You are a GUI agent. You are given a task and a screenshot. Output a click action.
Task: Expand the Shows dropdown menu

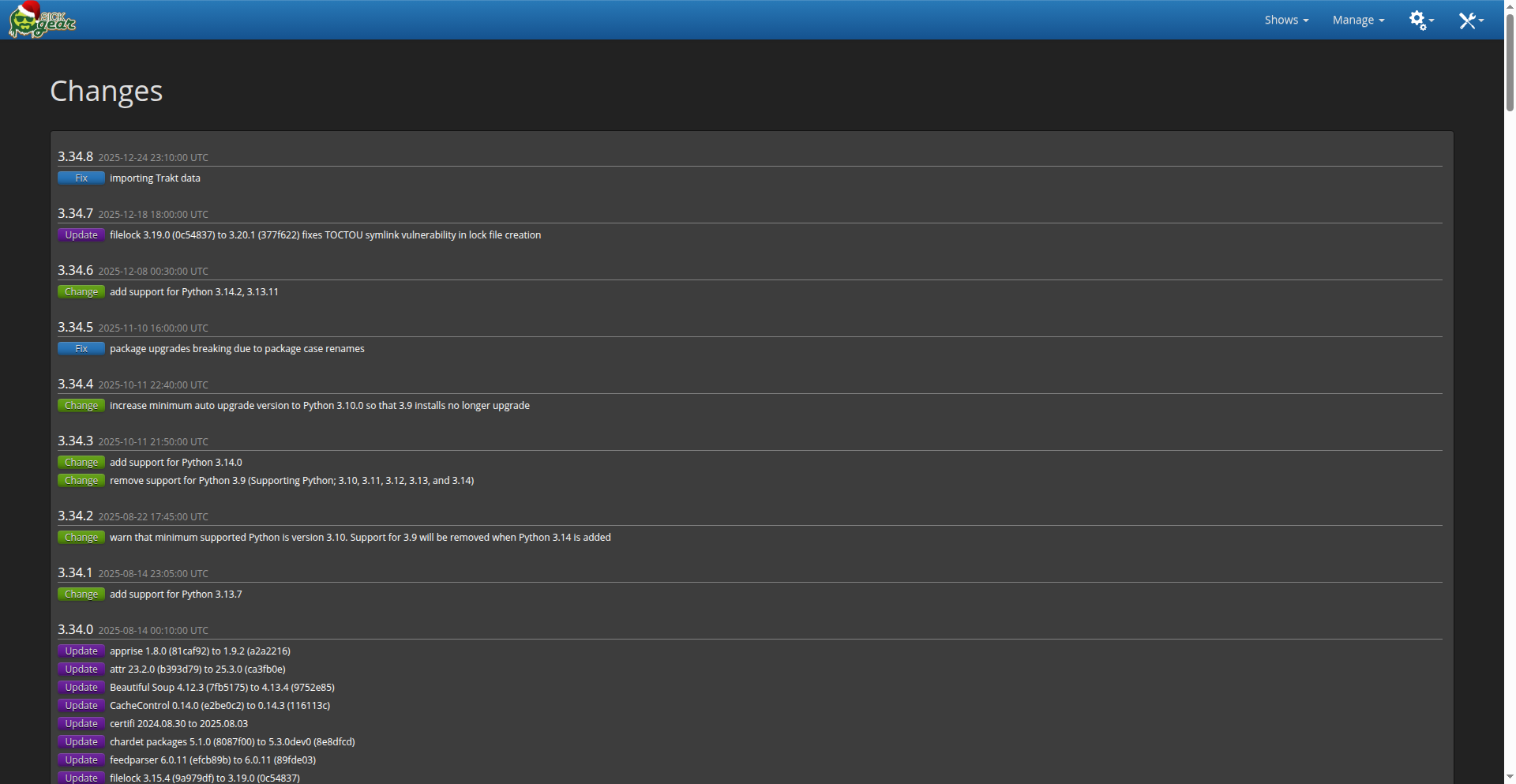pos(1286,20)
